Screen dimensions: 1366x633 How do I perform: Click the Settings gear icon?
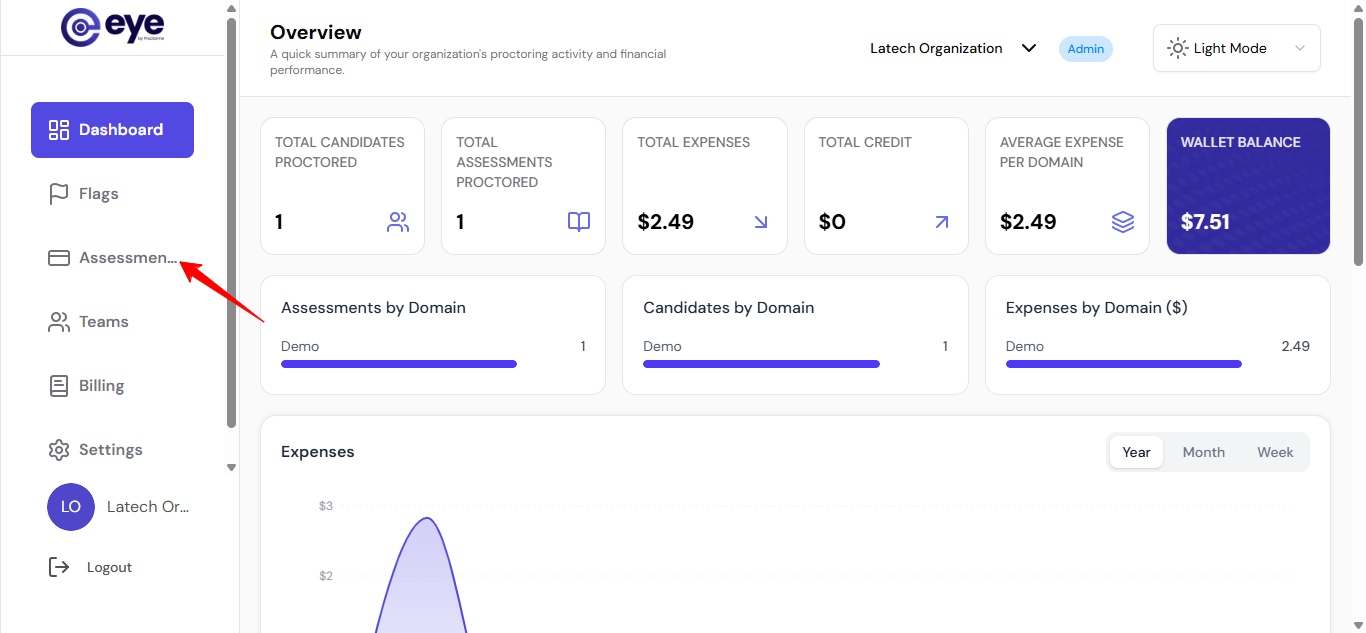tap(59, 450)
